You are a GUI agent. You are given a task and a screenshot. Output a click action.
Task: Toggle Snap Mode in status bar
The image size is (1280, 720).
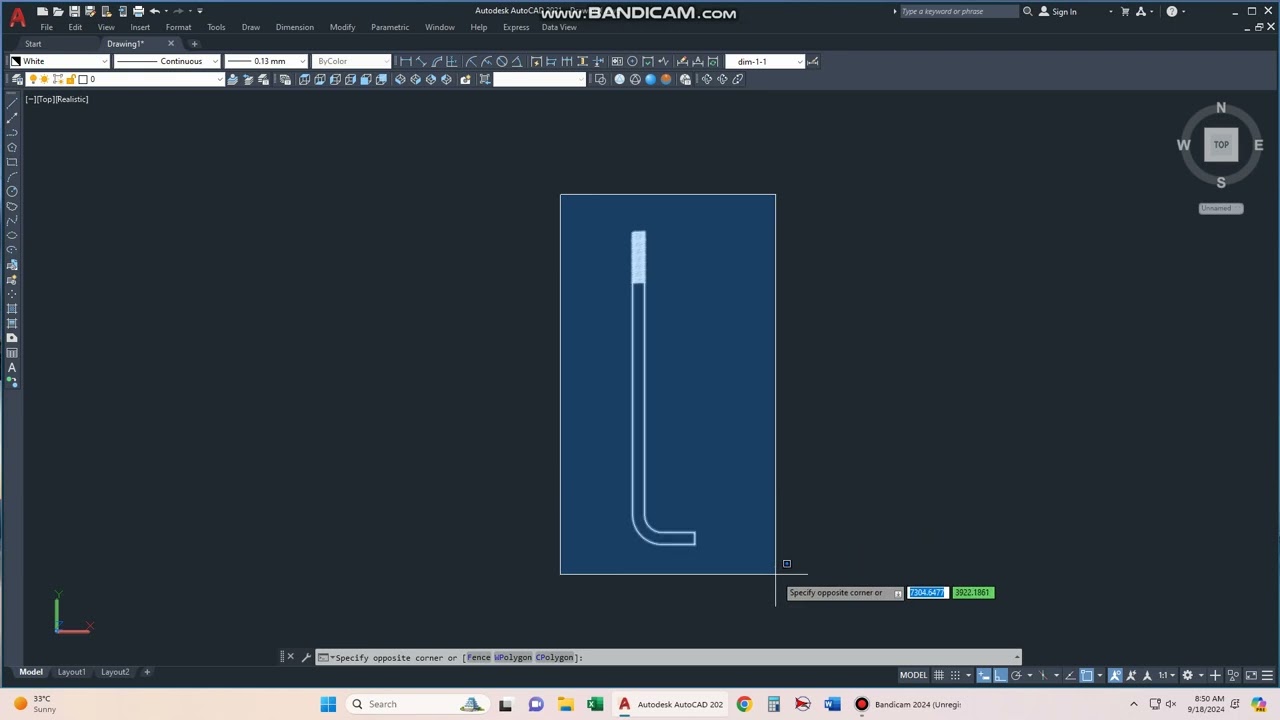coord(955,675)
